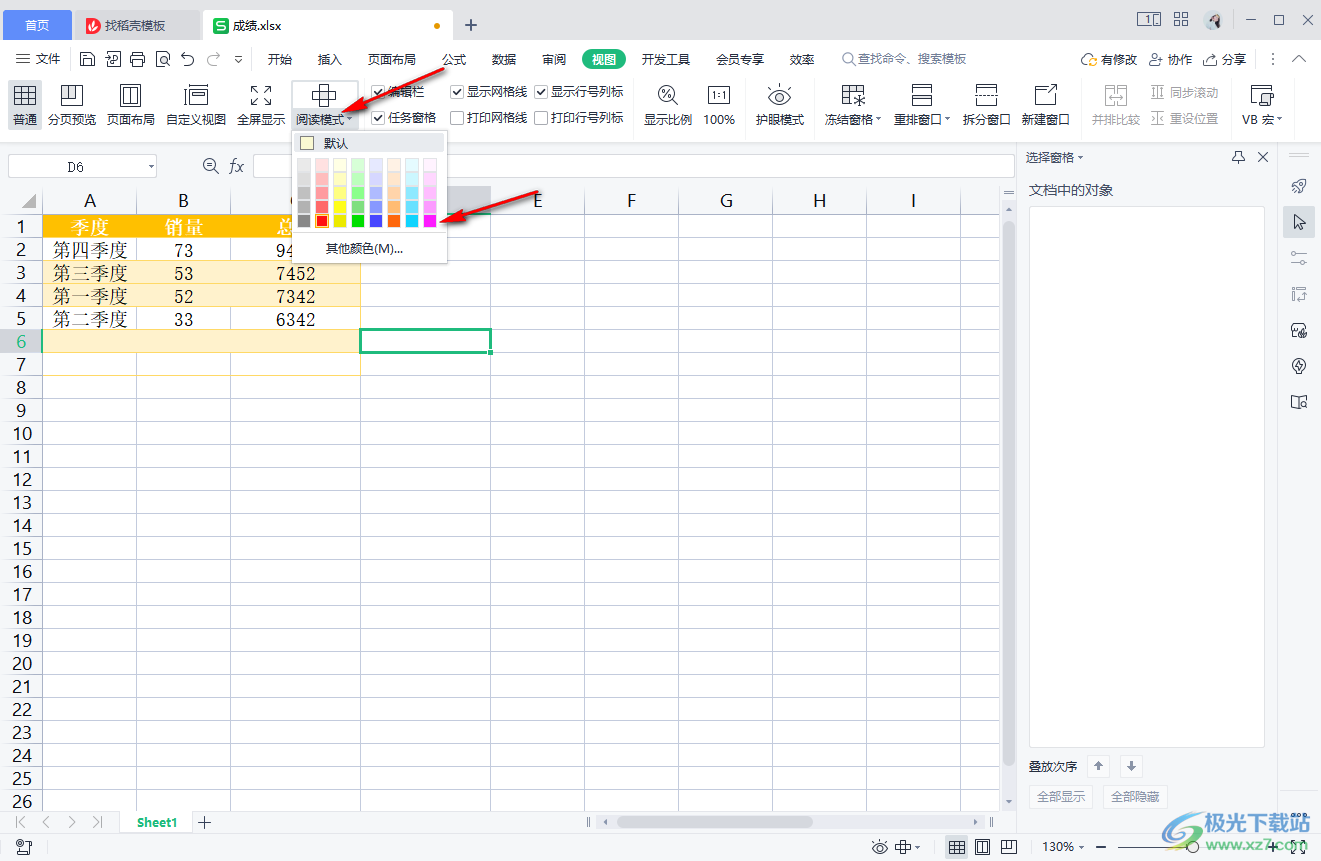This screenshot has width=1321, height=861.
Task: Pick the magenta swatch in bottom row
Action: (430, 221)
